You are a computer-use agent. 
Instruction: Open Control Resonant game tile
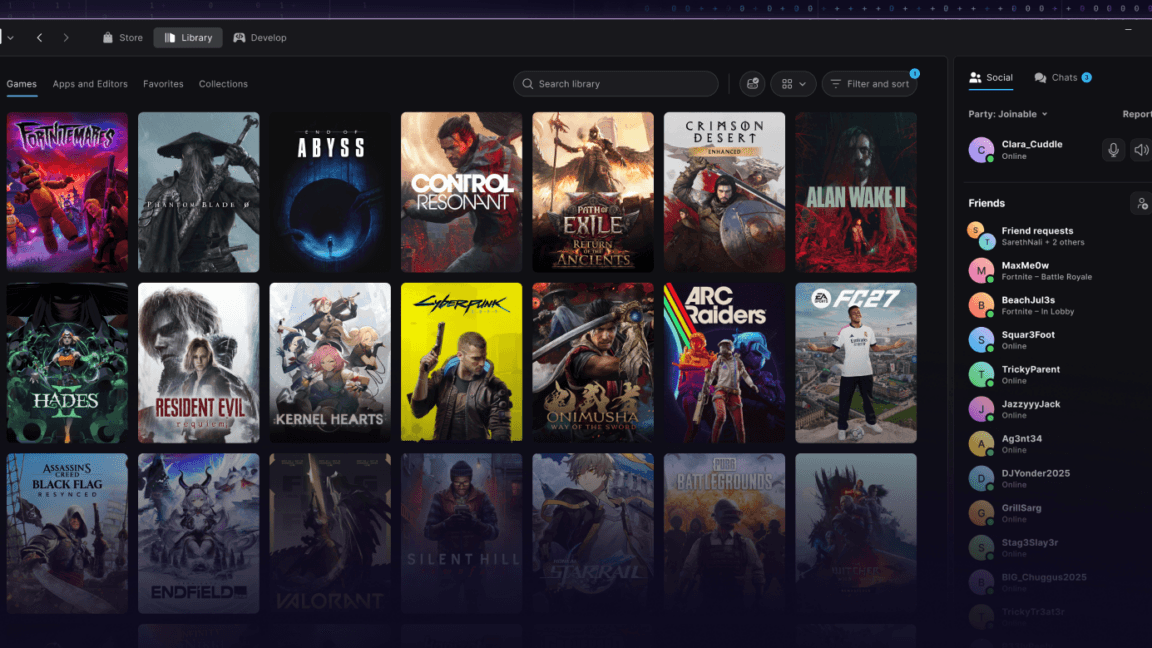pyautogui.click(x=461, y=192)
